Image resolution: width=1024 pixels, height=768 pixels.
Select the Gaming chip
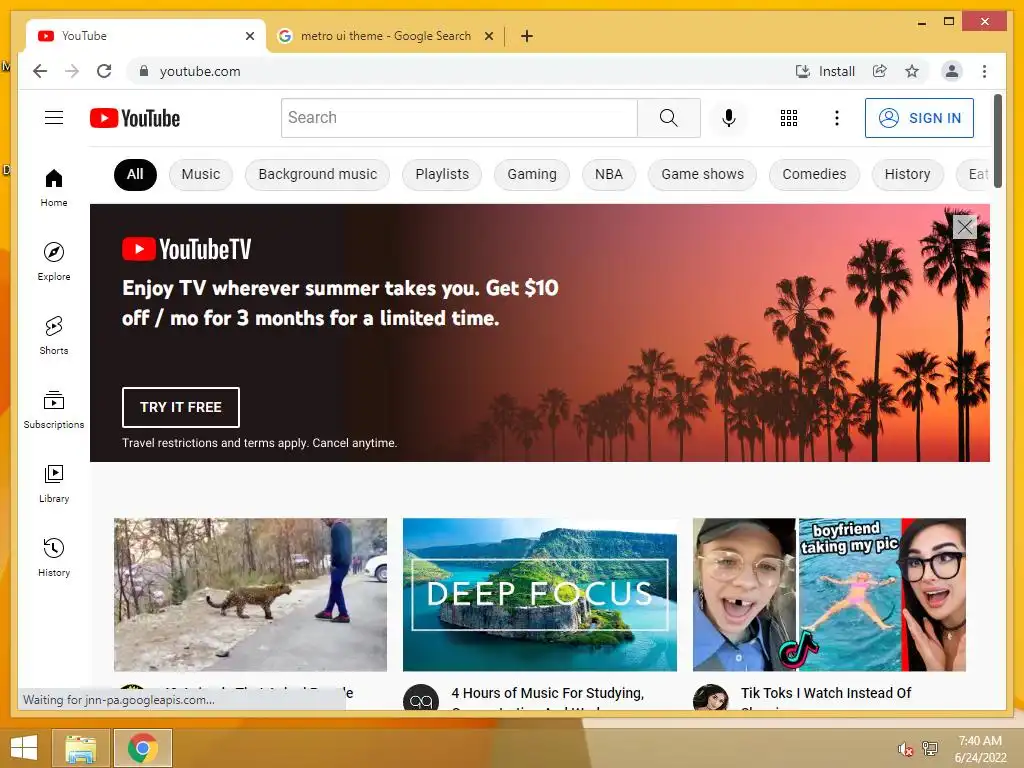click(x=532, y=174)
